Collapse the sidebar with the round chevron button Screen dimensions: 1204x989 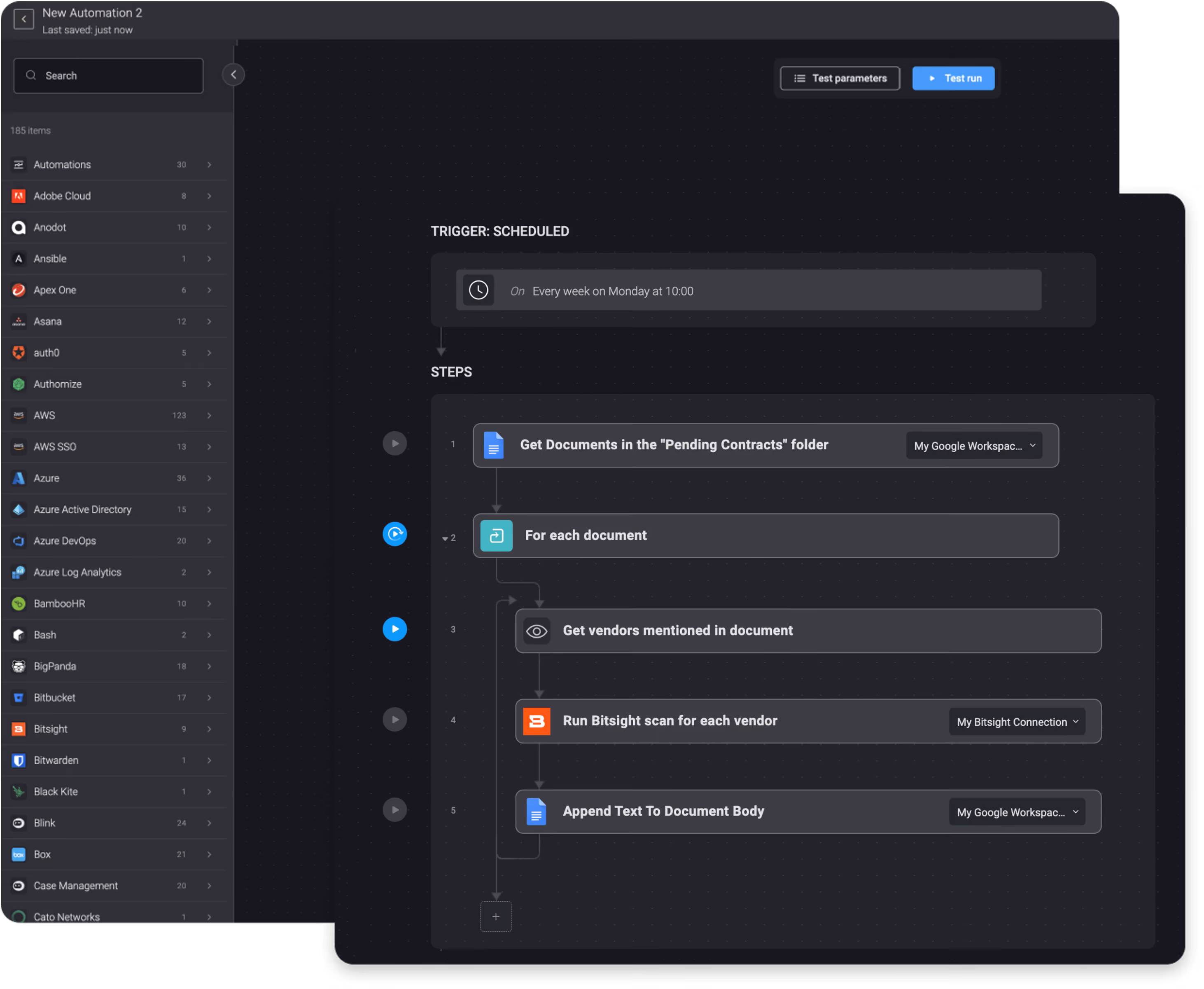click(x=233, y=75)
